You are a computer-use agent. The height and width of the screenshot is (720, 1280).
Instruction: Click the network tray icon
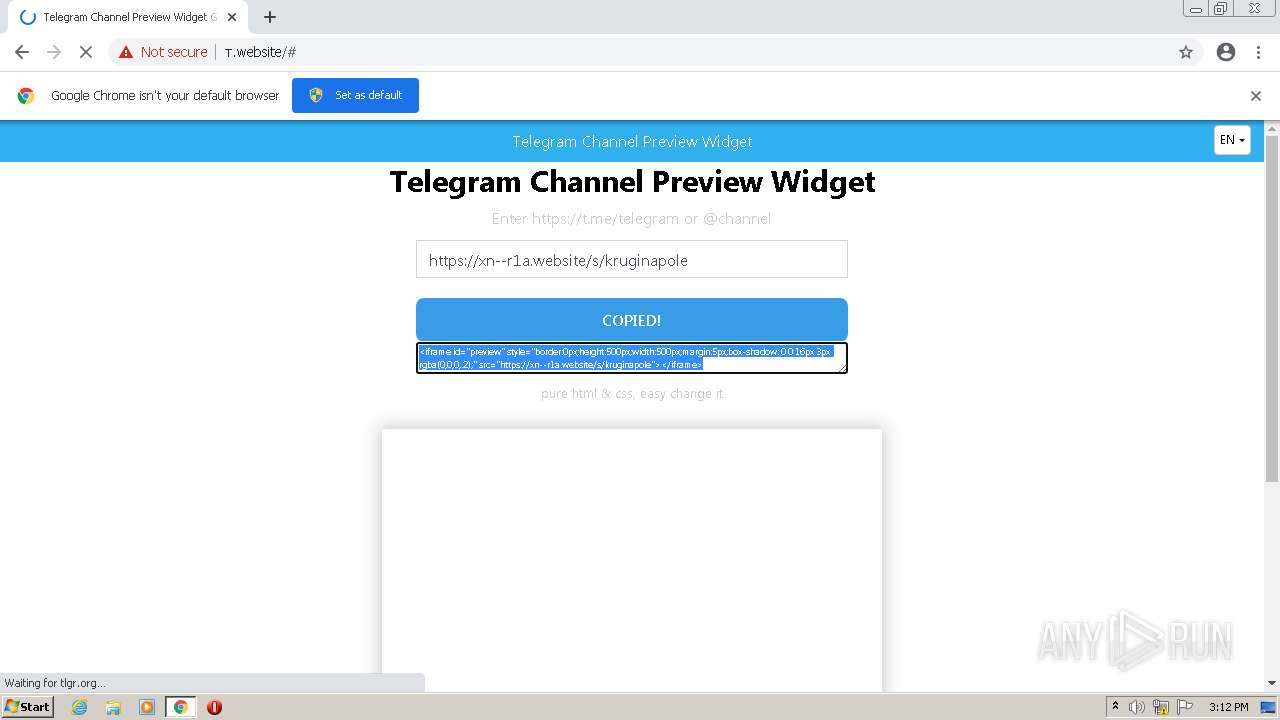pos(1160,707)
